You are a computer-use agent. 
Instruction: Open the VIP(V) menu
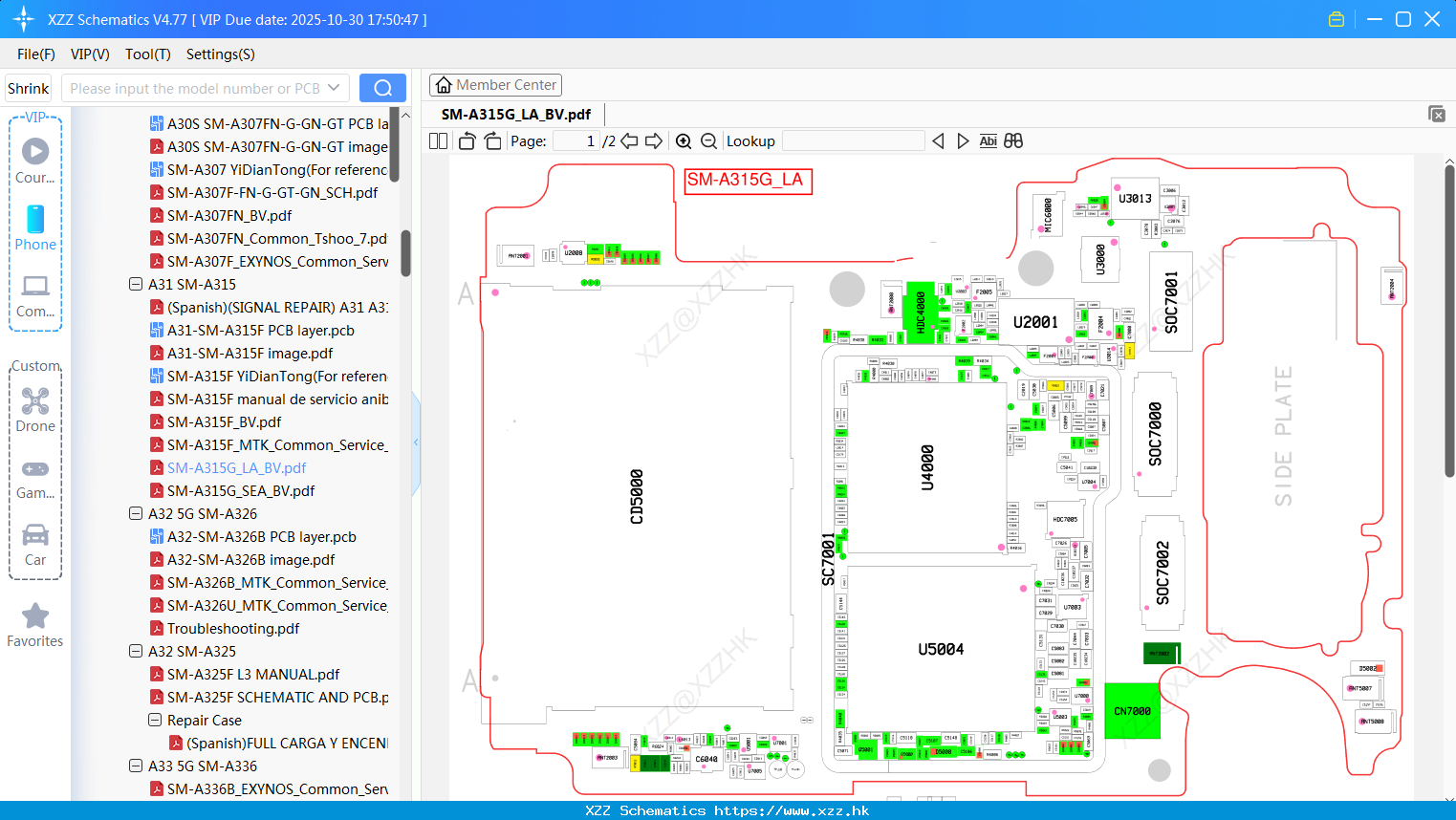tap(90, 54)
